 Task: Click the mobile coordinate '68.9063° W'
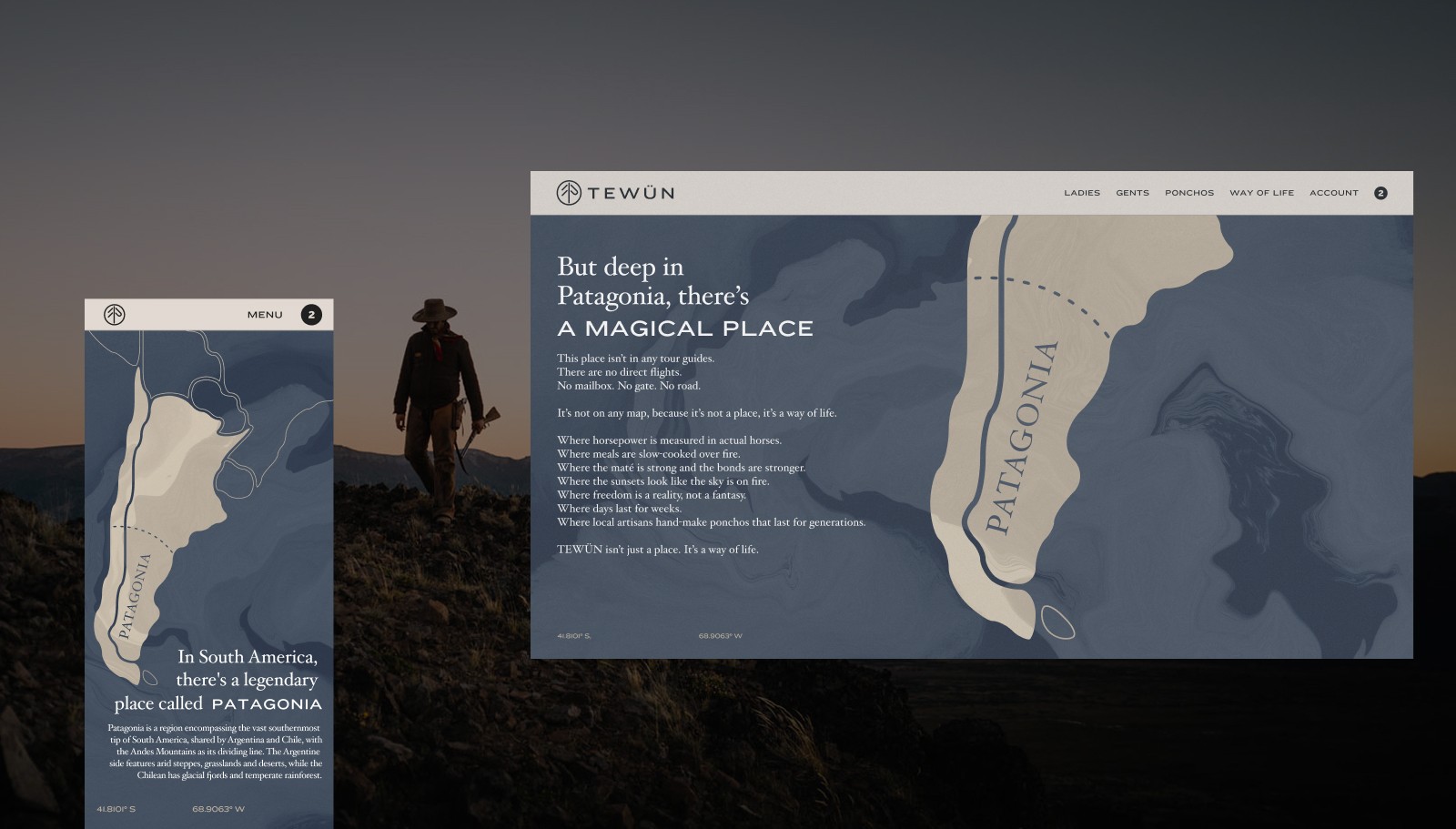[x=218, y=809]
